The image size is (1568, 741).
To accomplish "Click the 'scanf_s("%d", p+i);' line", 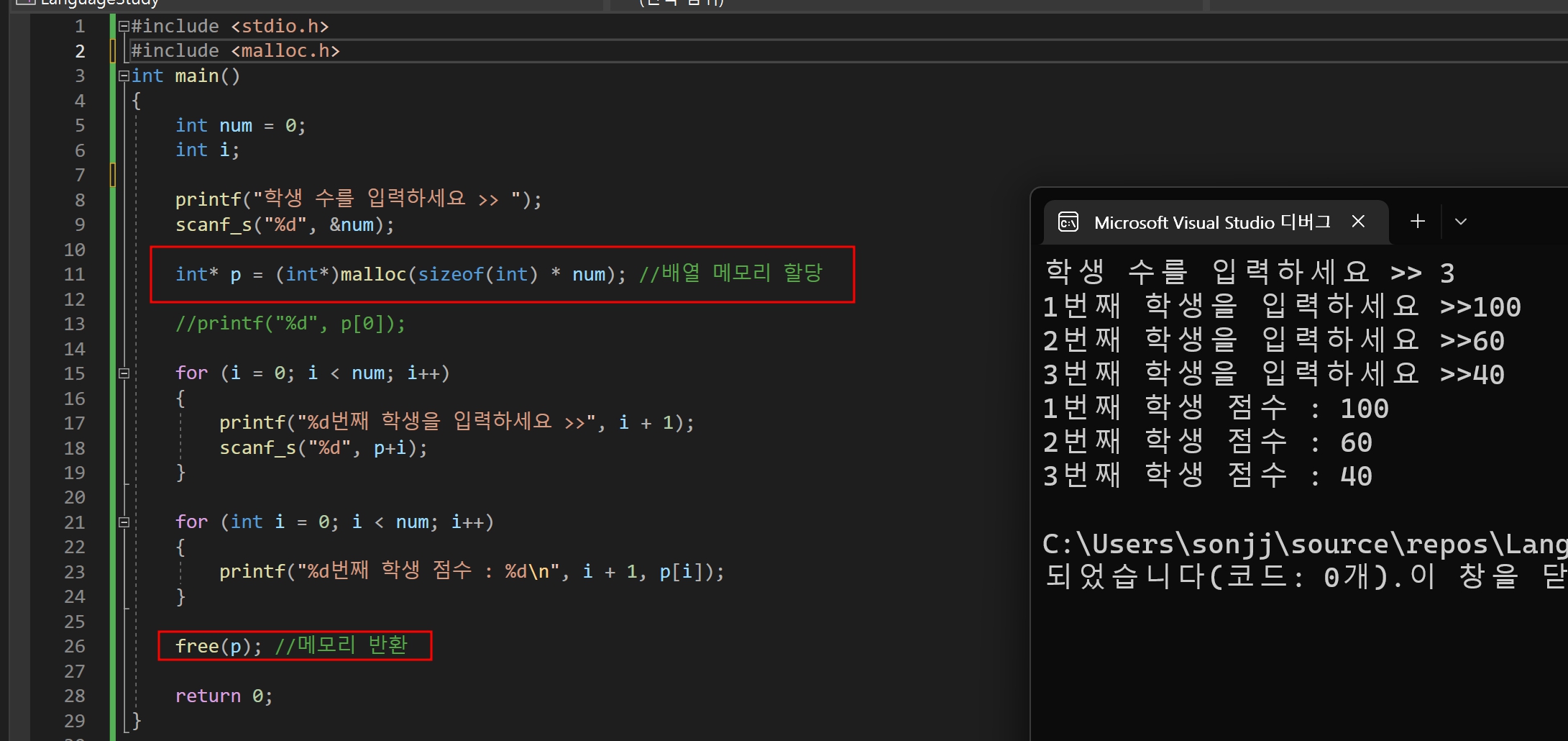I will pyautogui.click(x=324, y=448).
